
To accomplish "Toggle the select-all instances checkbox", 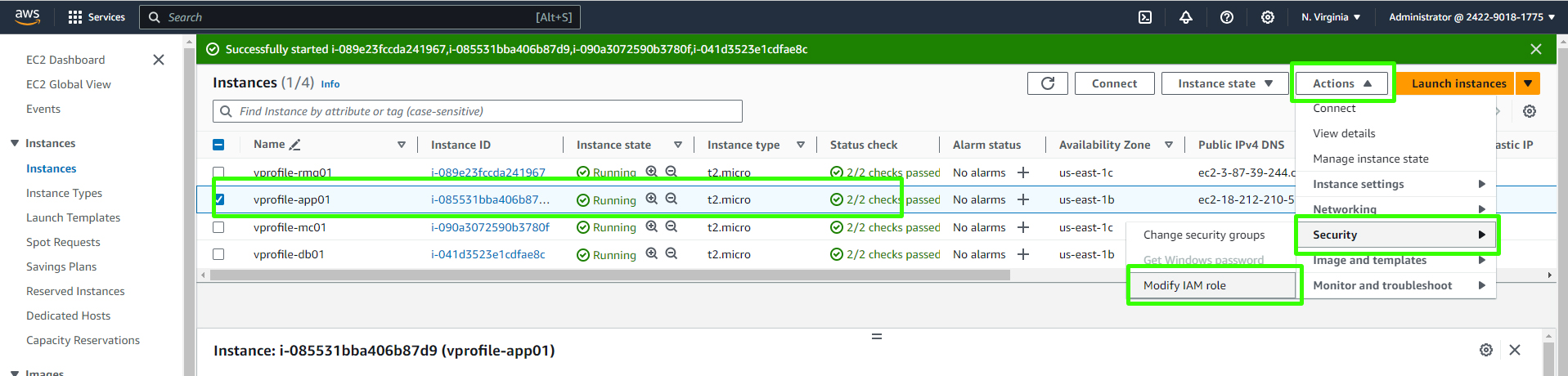I will (218, 145).
